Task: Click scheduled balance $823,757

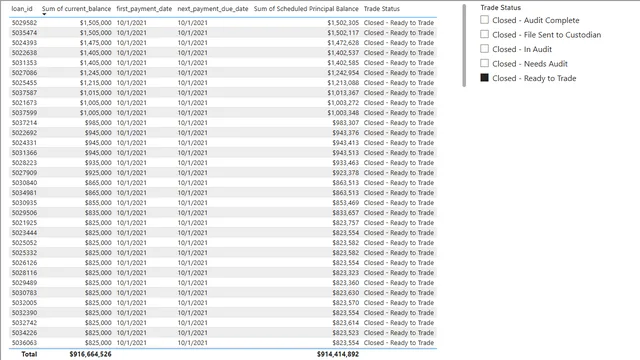Action: point(346,223)
